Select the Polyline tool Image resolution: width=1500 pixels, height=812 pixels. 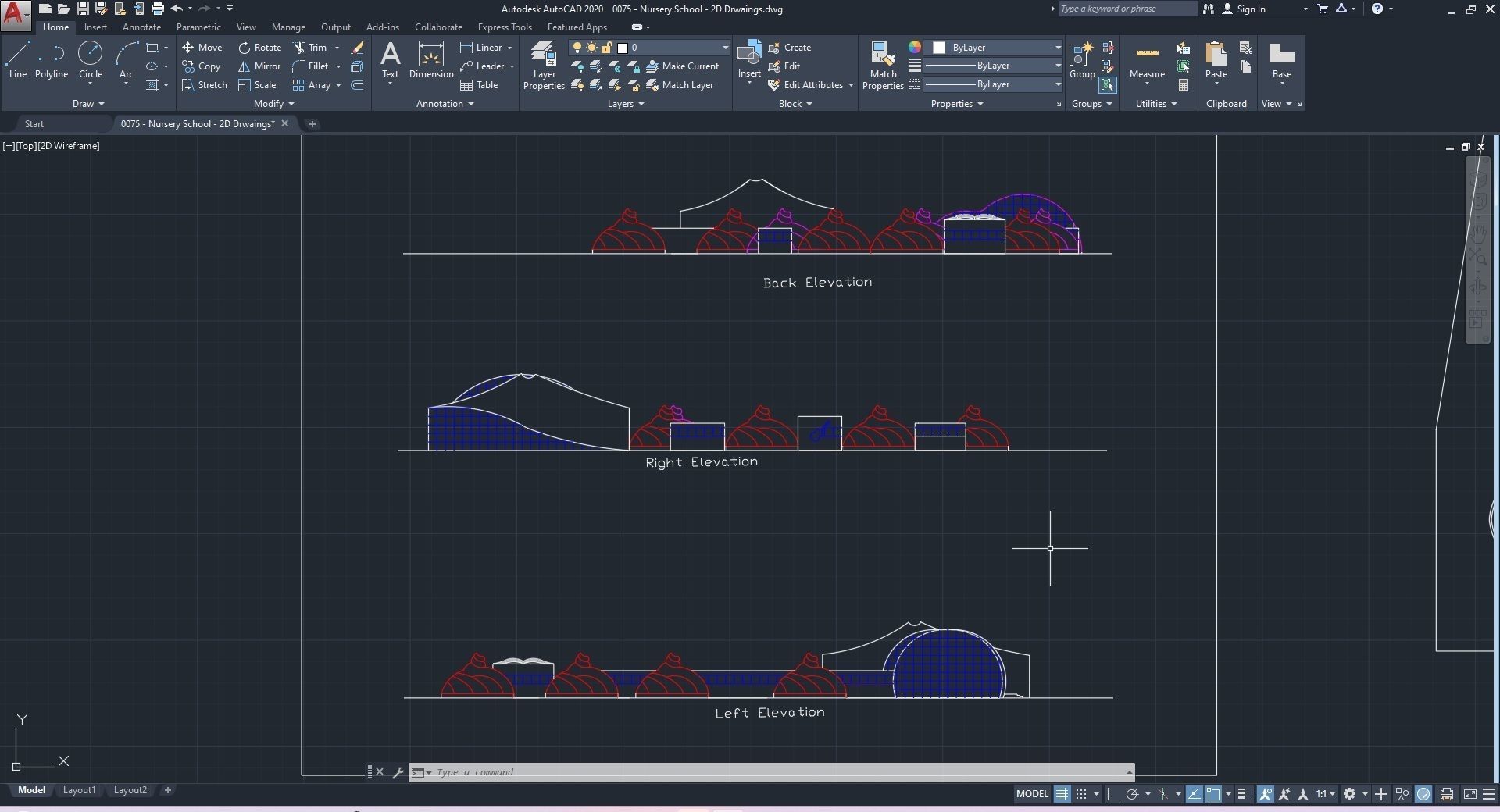52,60
